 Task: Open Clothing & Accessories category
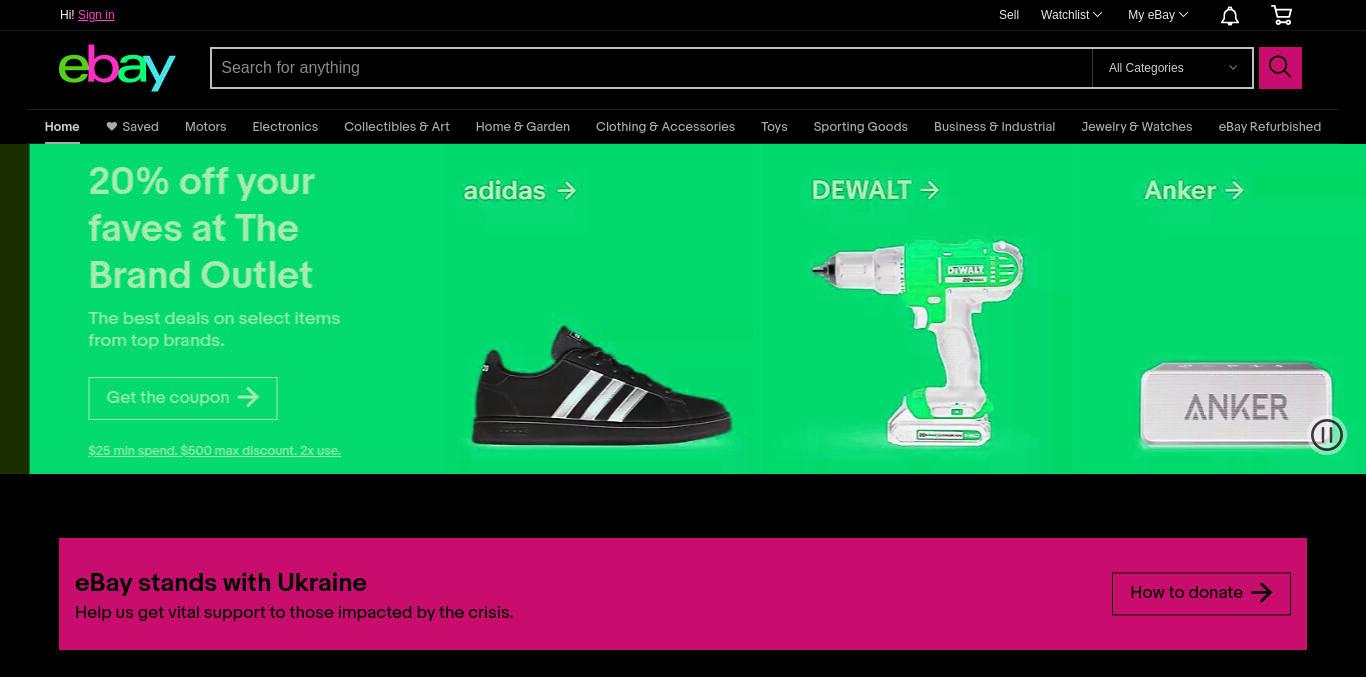point(665,127)
